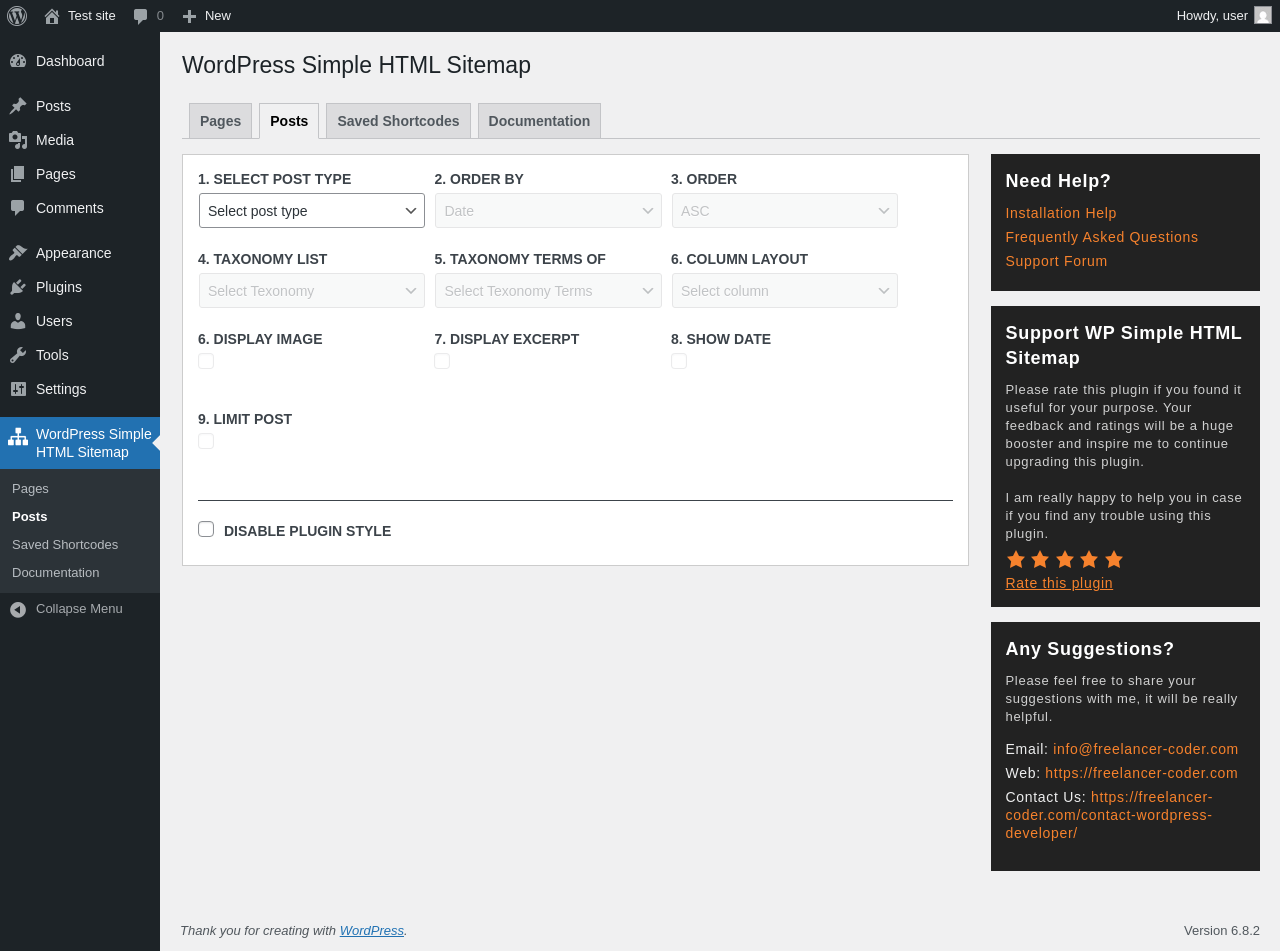Screen dimensions: 1280x951
Task: Click the Collapse Menu arrow icon
Action: pyautogui.click(x=18, y=609)
